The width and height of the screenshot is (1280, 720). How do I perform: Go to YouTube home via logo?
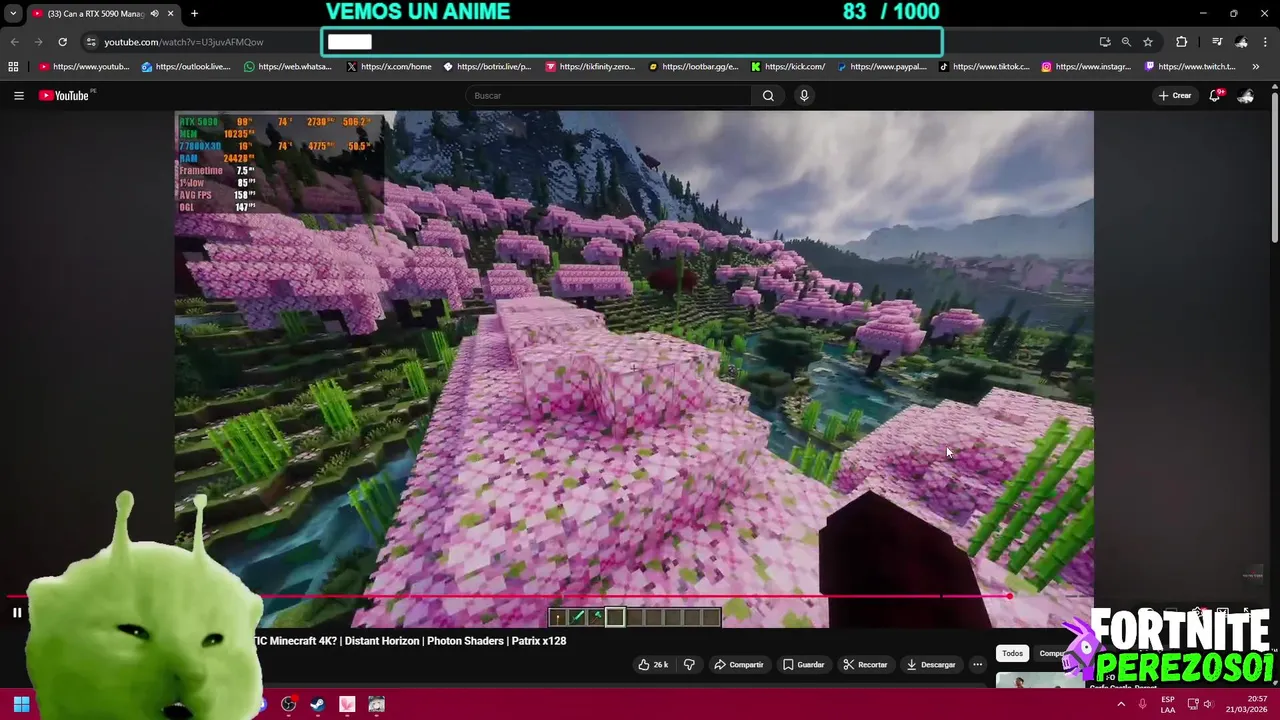click(x=66, y=95)
